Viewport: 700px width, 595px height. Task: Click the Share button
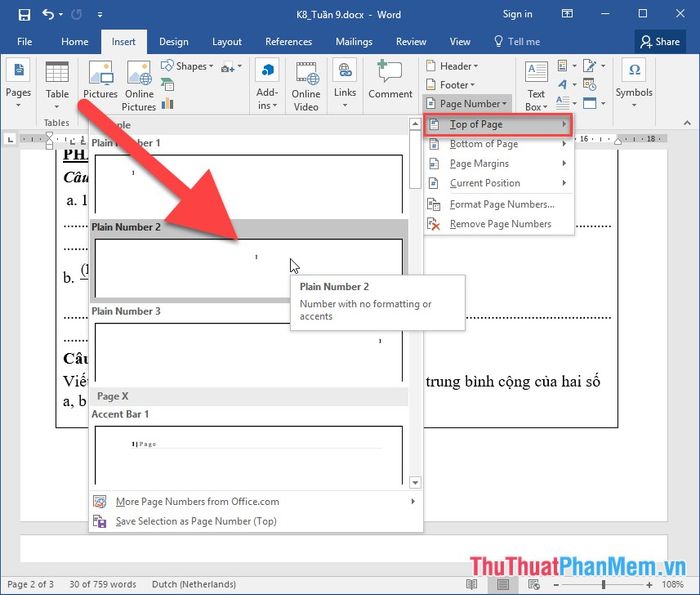click(660, 42)
